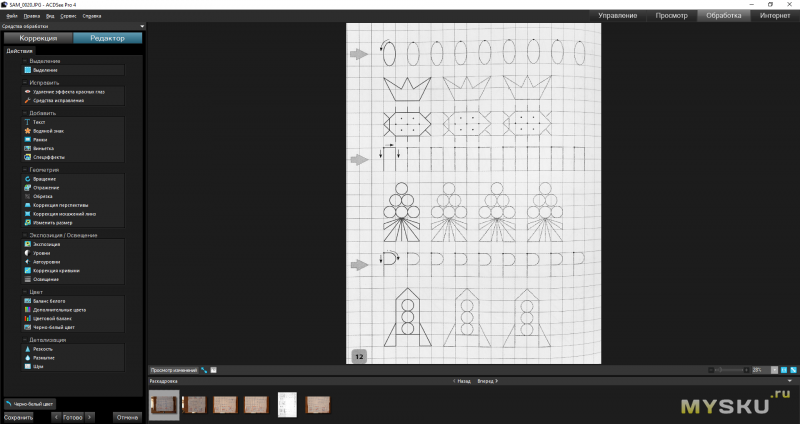Select the white document thumbnail in filmstrip
The image size is (800, 424).
point(288,403)
